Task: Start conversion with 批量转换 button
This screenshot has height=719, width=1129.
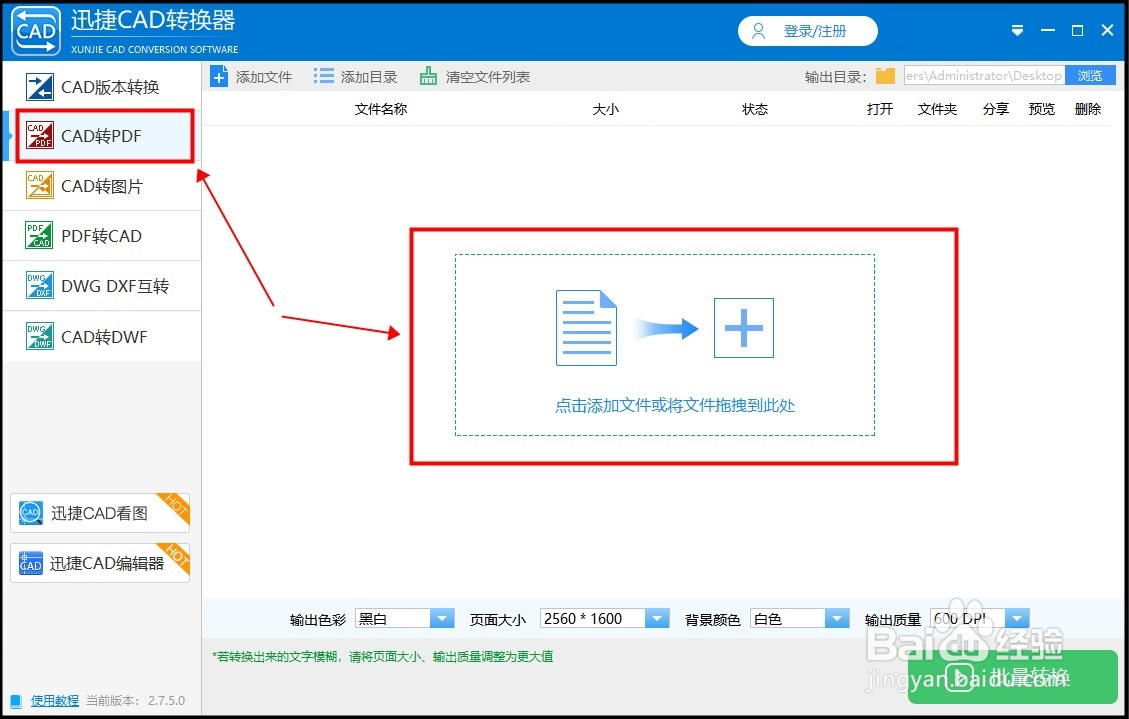Action: [x=1012, y=677]
